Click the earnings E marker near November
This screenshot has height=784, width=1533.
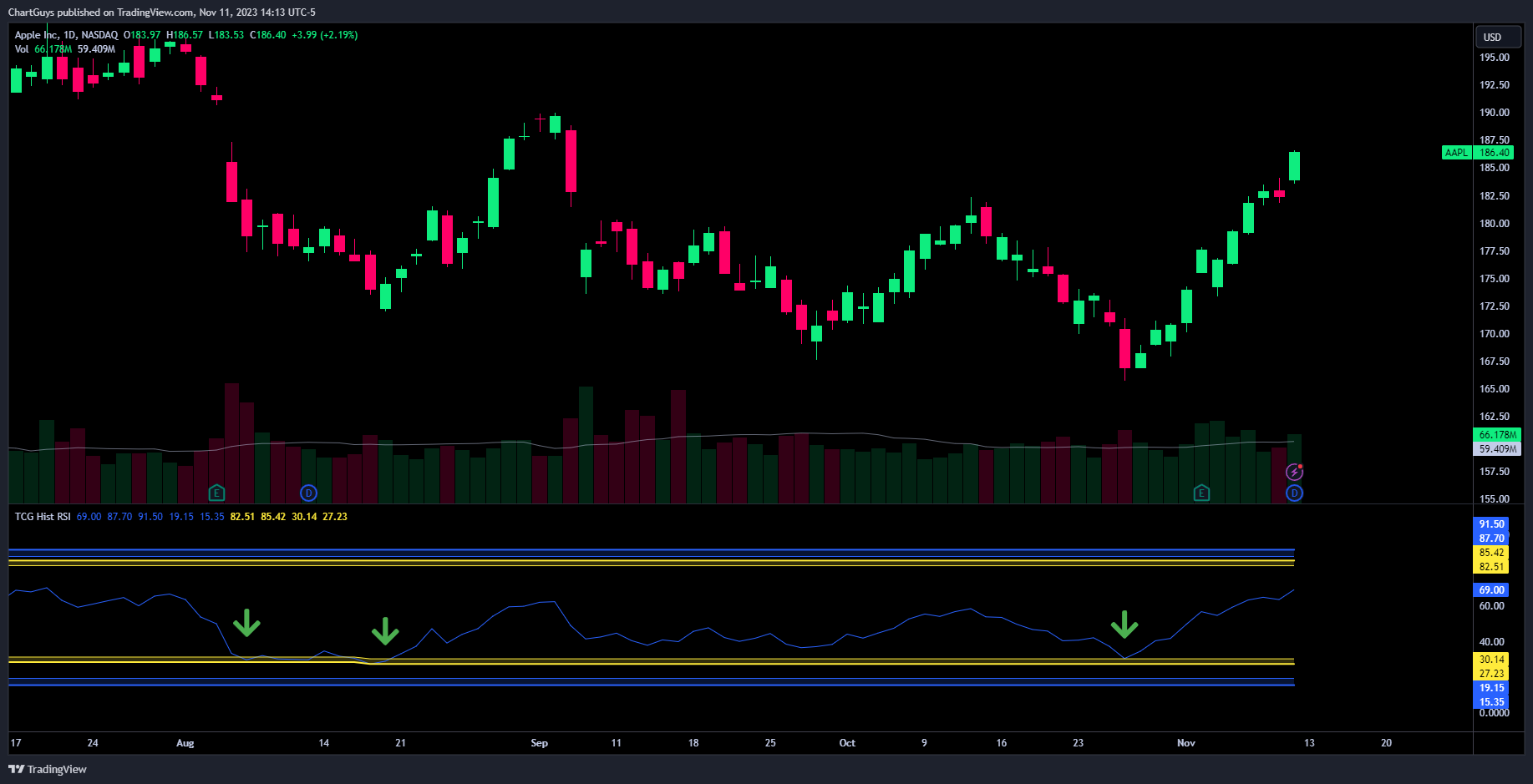click(1201, 493)
